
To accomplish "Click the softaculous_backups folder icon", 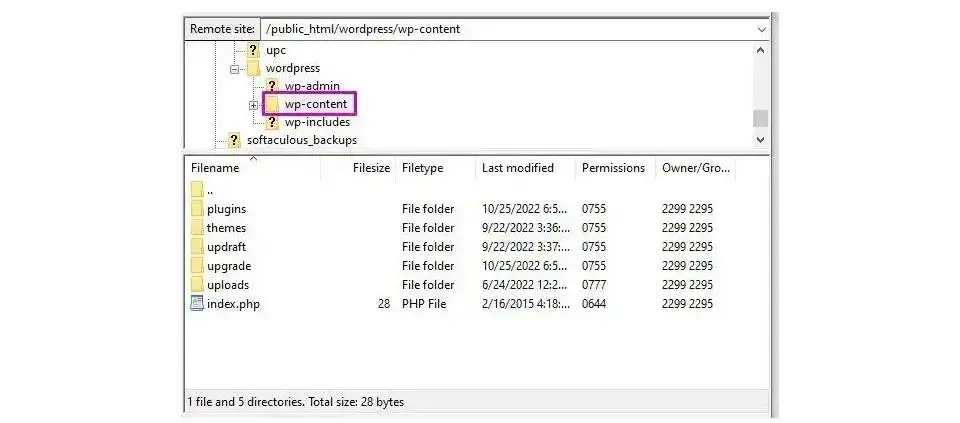I will click(234, 140).
